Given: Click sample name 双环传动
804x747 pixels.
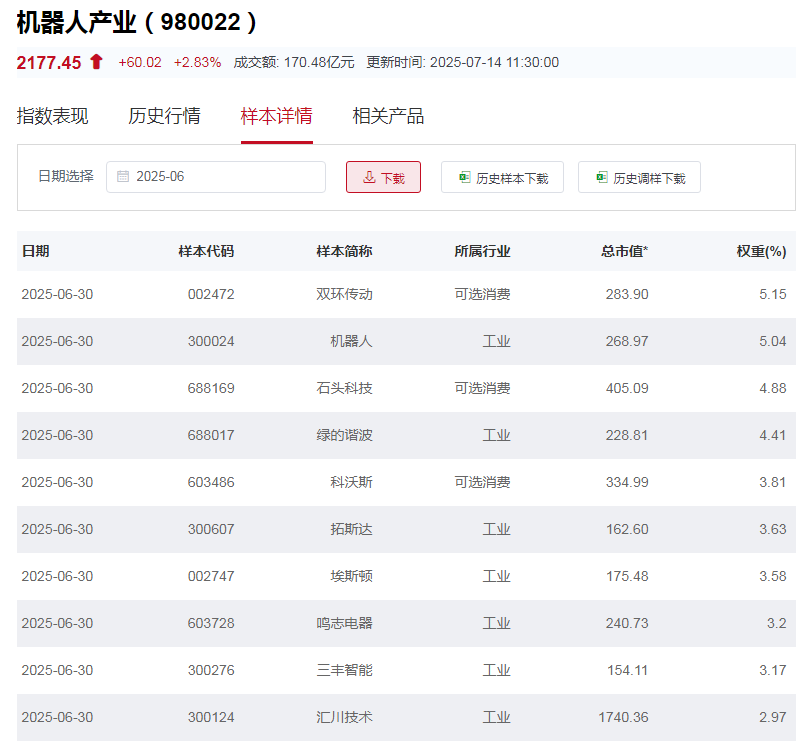Looking at the screenshot, I should pyautogui.click(x=344, y=294).
